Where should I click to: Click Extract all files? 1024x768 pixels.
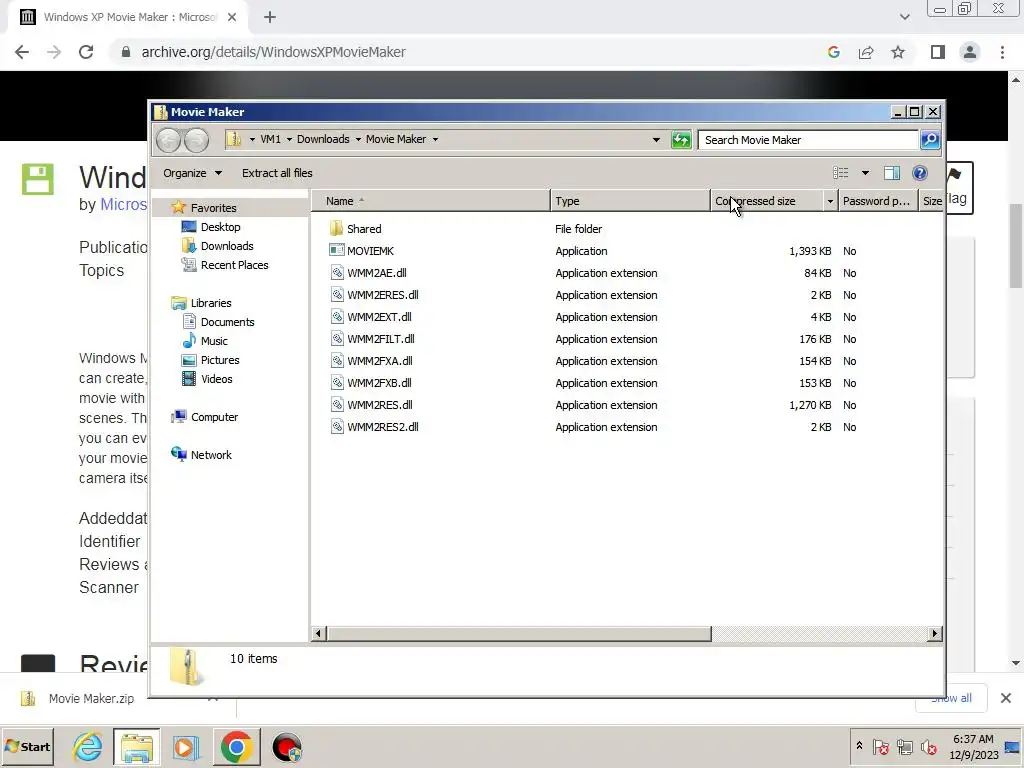coord(277,173)
